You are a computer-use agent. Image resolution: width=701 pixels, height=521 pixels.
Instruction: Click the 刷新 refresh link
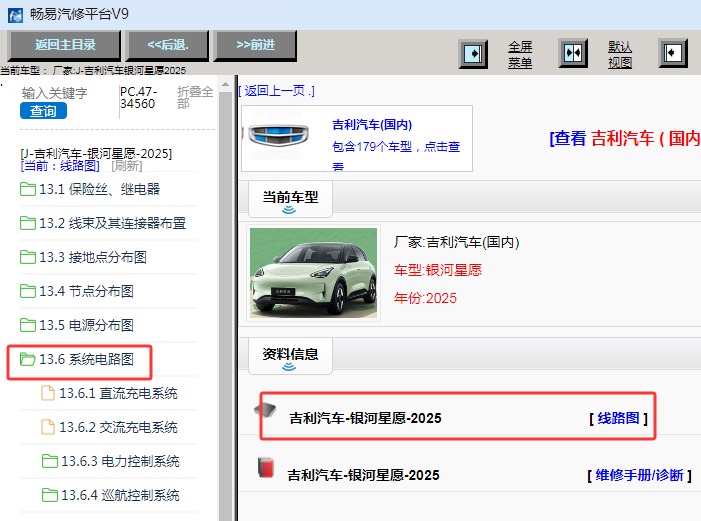(x=127, y=166)
